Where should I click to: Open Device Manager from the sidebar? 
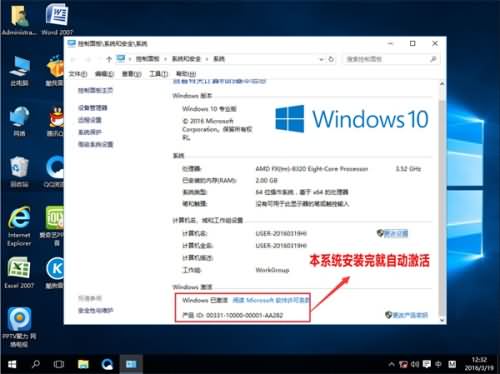point(93,108)
